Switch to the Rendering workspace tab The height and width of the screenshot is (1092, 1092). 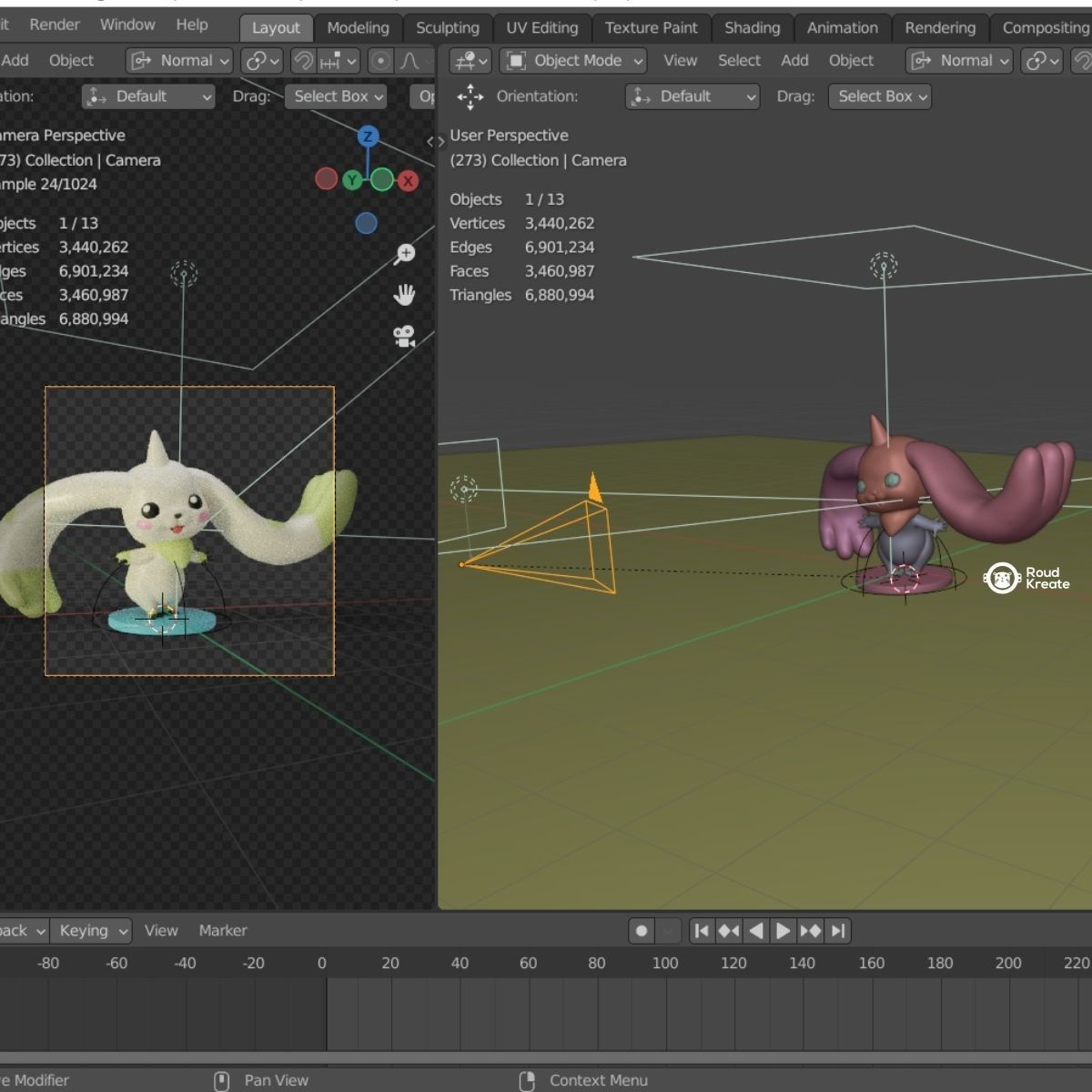[940, 28]
